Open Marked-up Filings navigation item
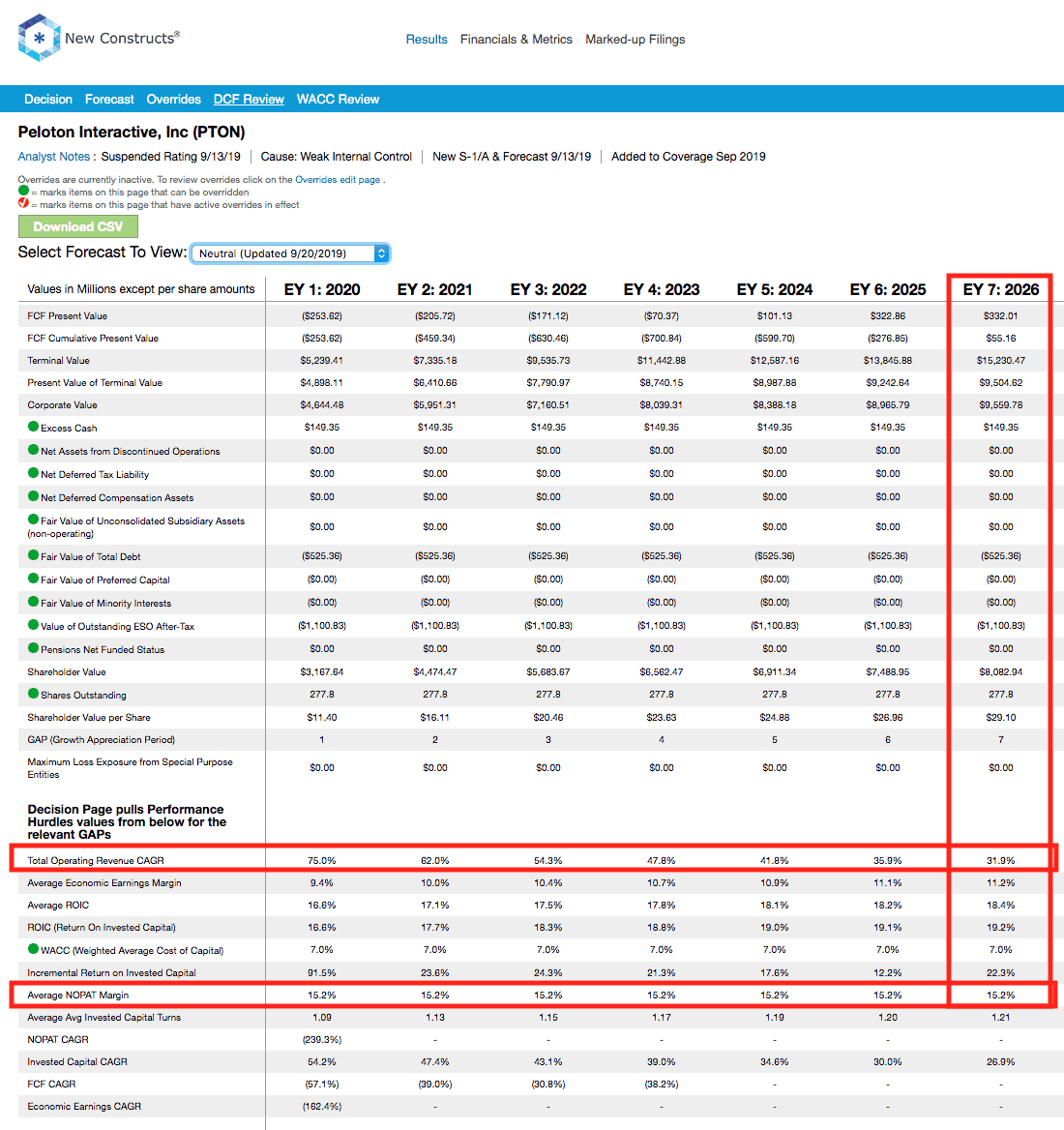 coord(635,40)
